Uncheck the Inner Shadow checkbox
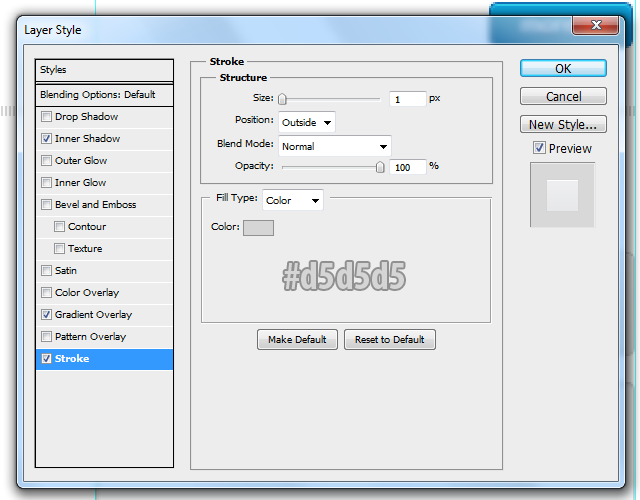This screenshot has width=640, height=500. 47,139
